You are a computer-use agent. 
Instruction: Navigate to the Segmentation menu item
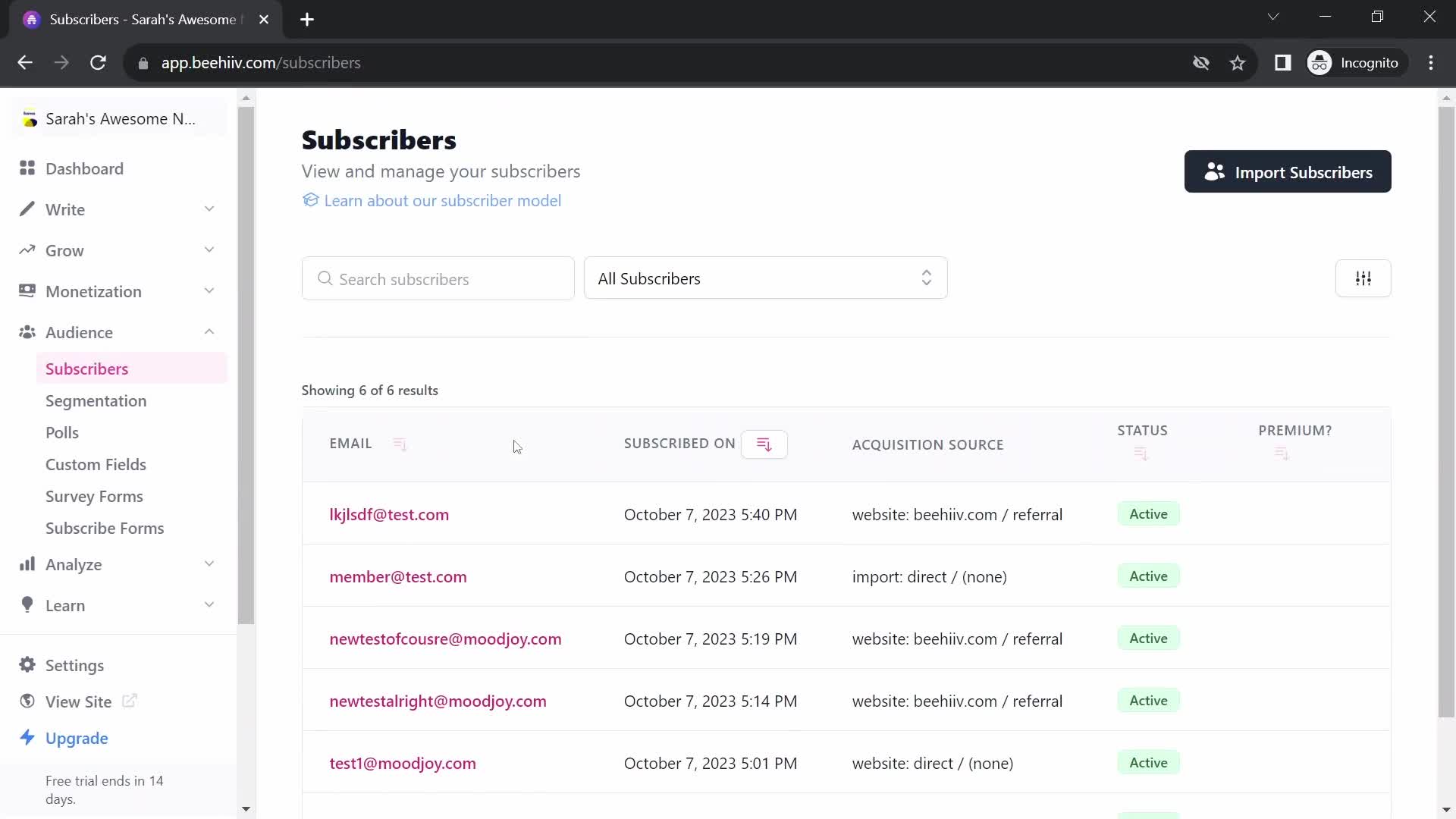pos(96,401)
